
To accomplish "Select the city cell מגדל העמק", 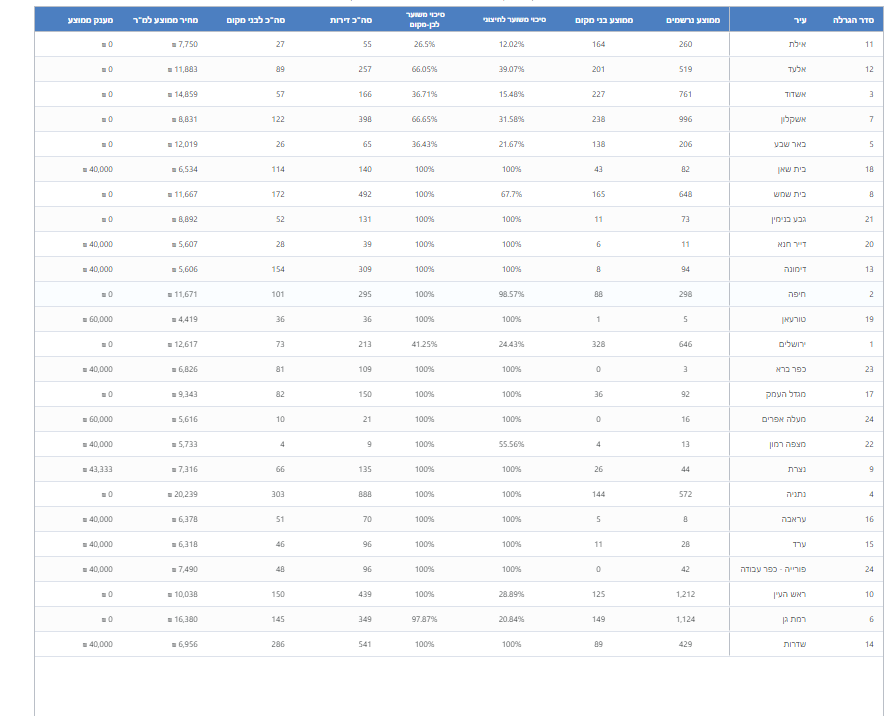I will pyautogui.click(x=786, y=394).
